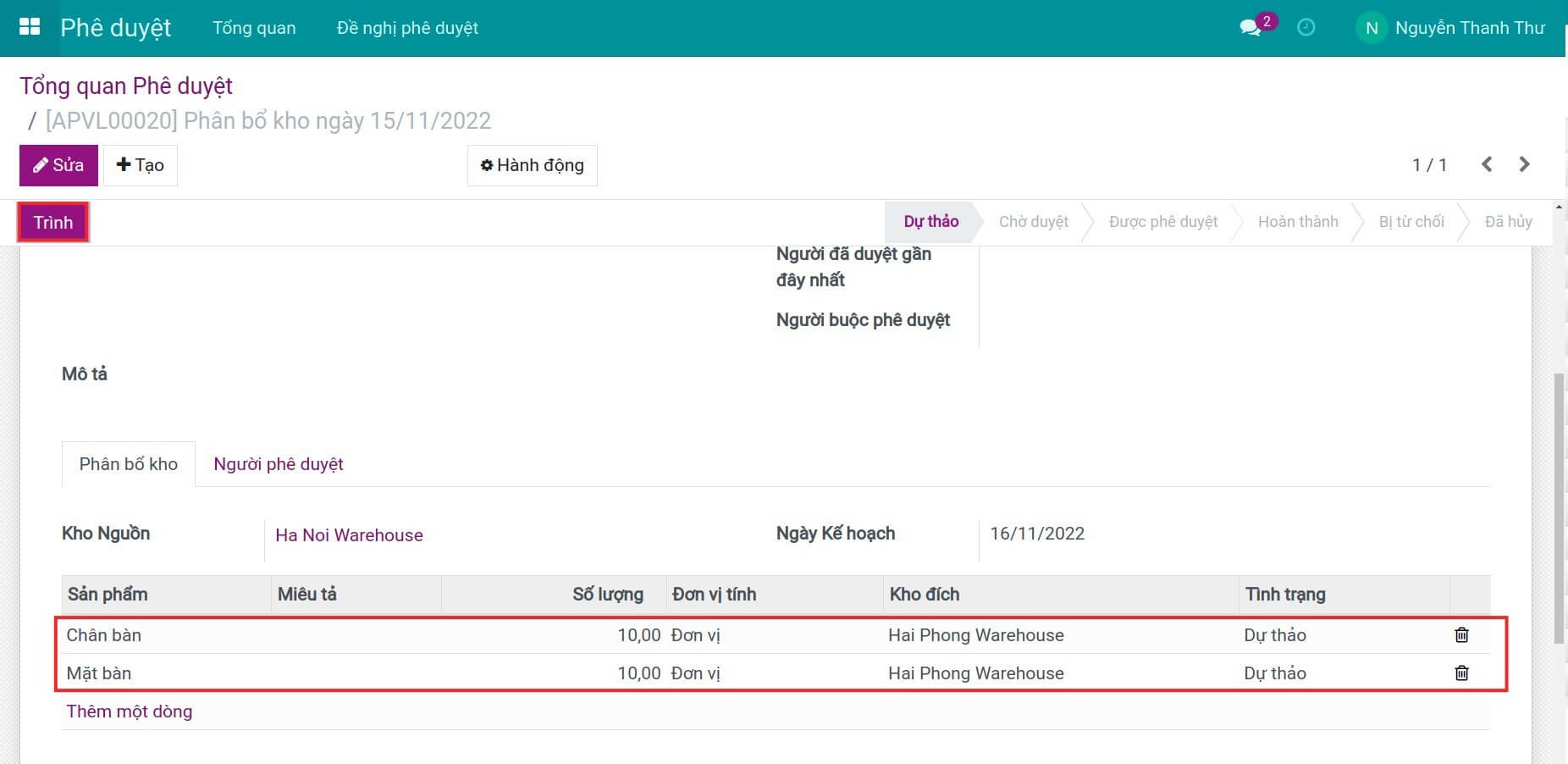Go to previous record arrow
The image size is (1568, 764).
point(1487,164)
